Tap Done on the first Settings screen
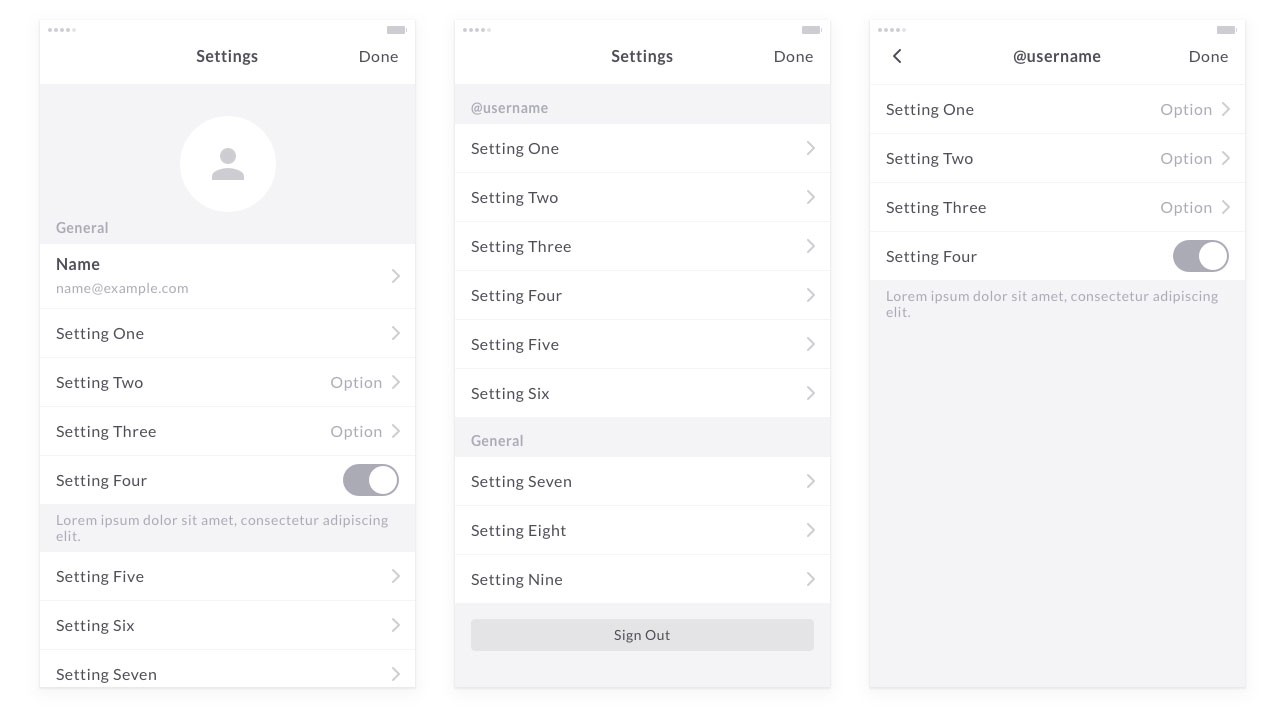The height and width of the screenshot is (707, 1285). (x=378, y=56)
